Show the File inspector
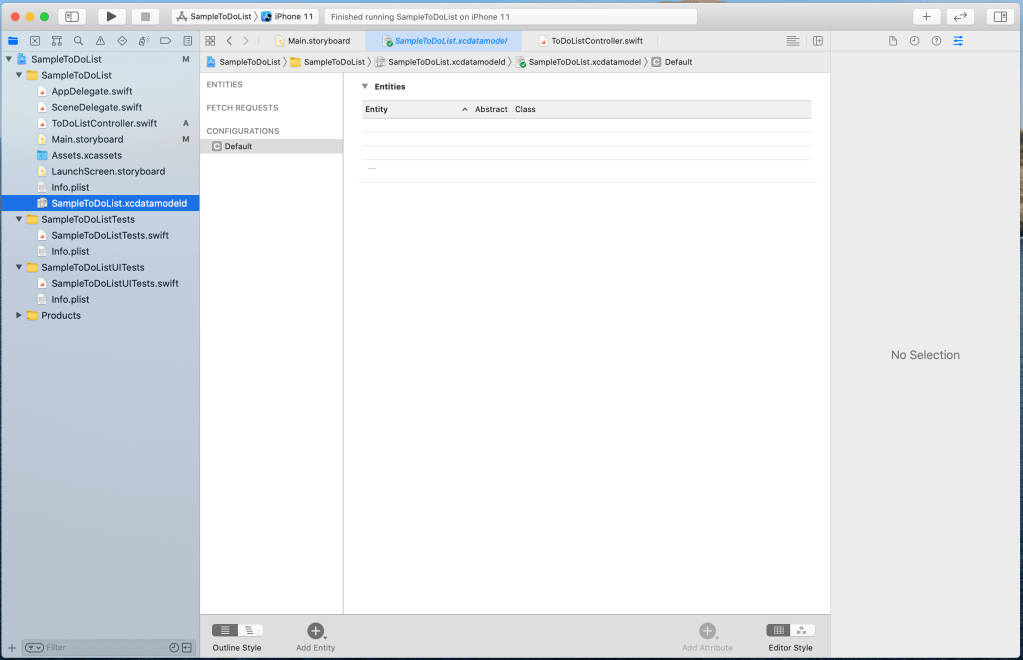 coord(893,41)
